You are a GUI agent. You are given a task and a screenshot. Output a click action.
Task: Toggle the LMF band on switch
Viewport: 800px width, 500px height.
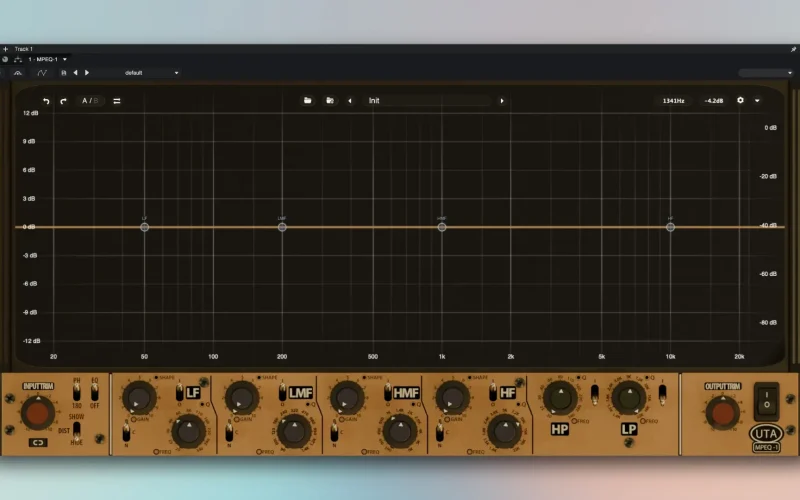(x=283, y=392)
